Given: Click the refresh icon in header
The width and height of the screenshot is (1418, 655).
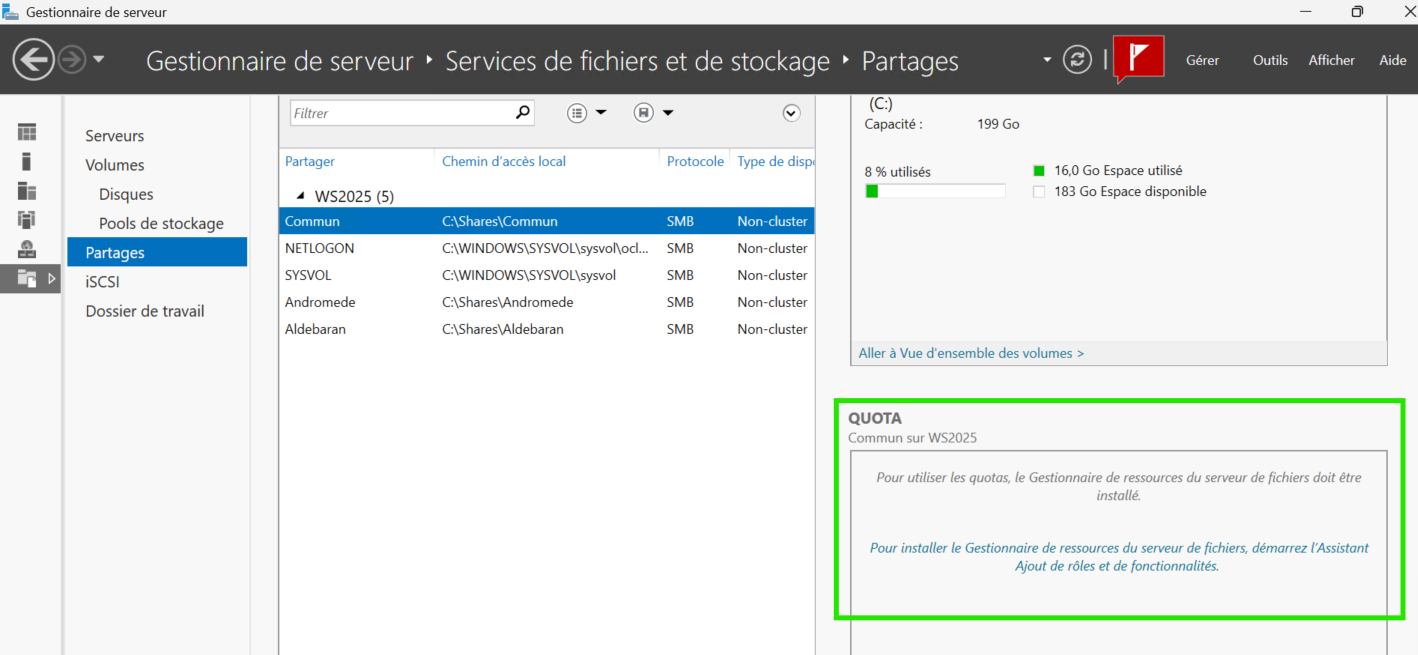Looking at the screenshot, I should click(1077, 60).
